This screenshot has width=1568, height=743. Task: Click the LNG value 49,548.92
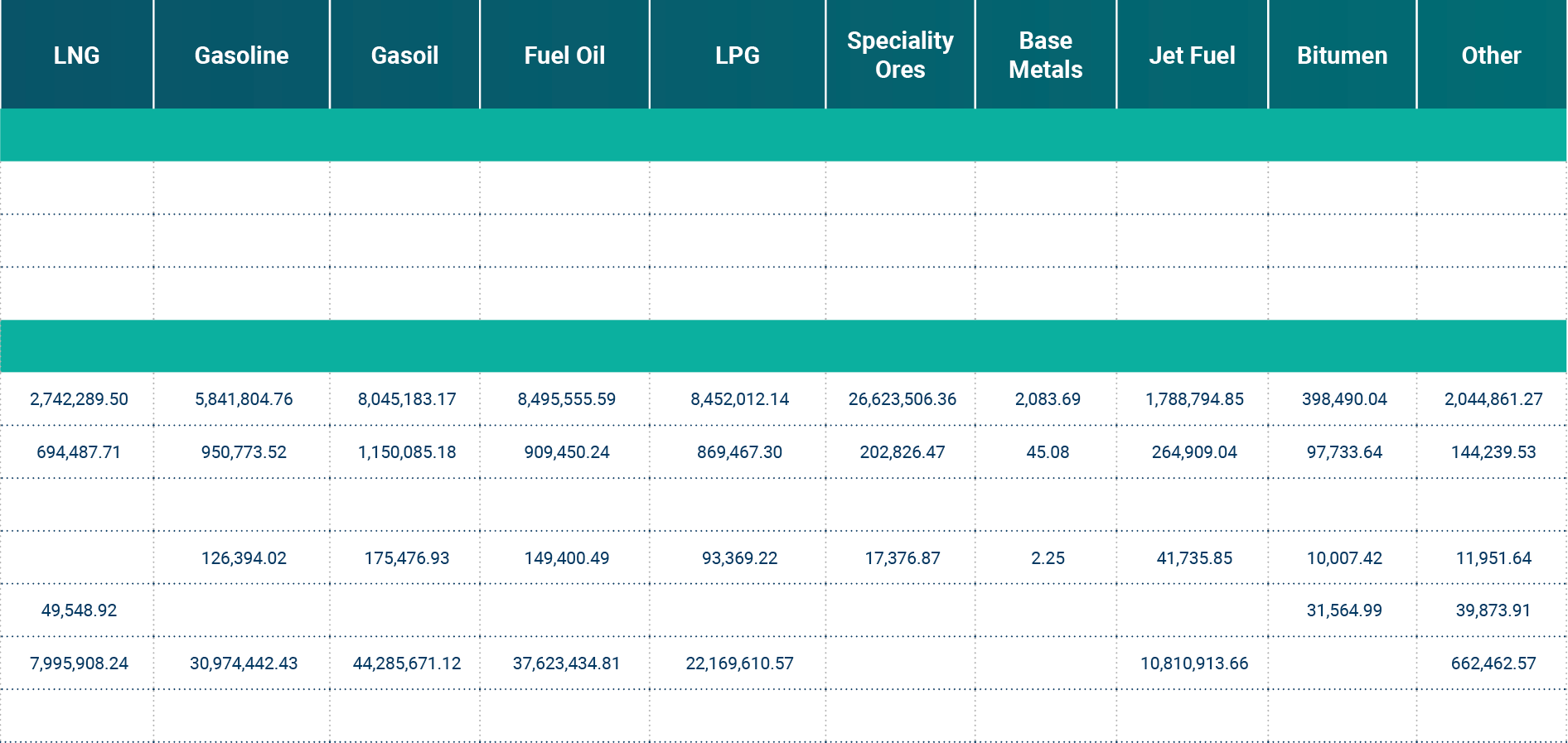(x=79, y=610)
